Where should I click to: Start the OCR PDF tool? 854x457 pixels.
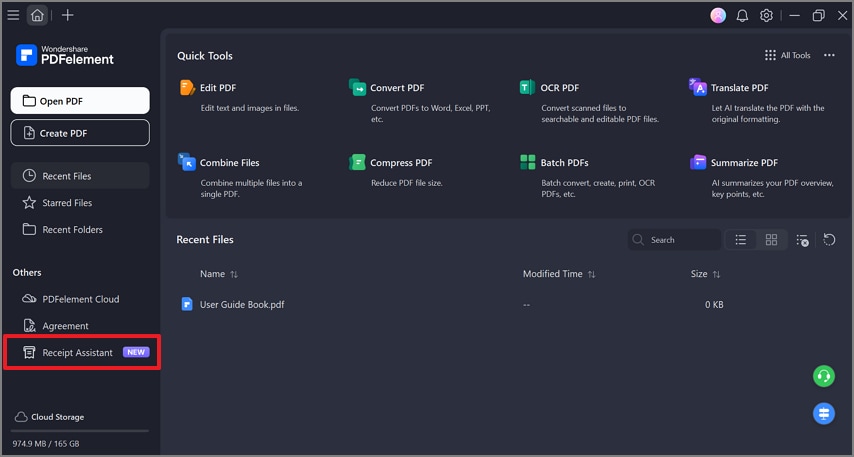coord(559,88)
